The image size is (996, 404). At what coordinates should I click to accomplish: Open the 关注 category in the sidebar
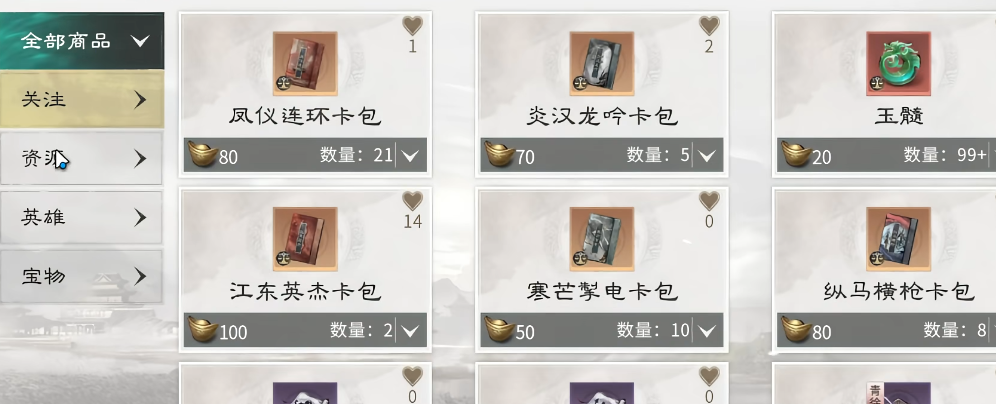point(82,100)
